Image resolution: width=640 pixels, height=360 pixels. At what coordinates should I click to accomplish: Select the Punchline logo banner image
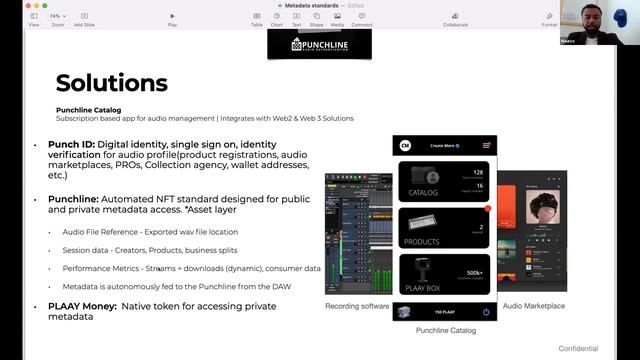point(320,44)
